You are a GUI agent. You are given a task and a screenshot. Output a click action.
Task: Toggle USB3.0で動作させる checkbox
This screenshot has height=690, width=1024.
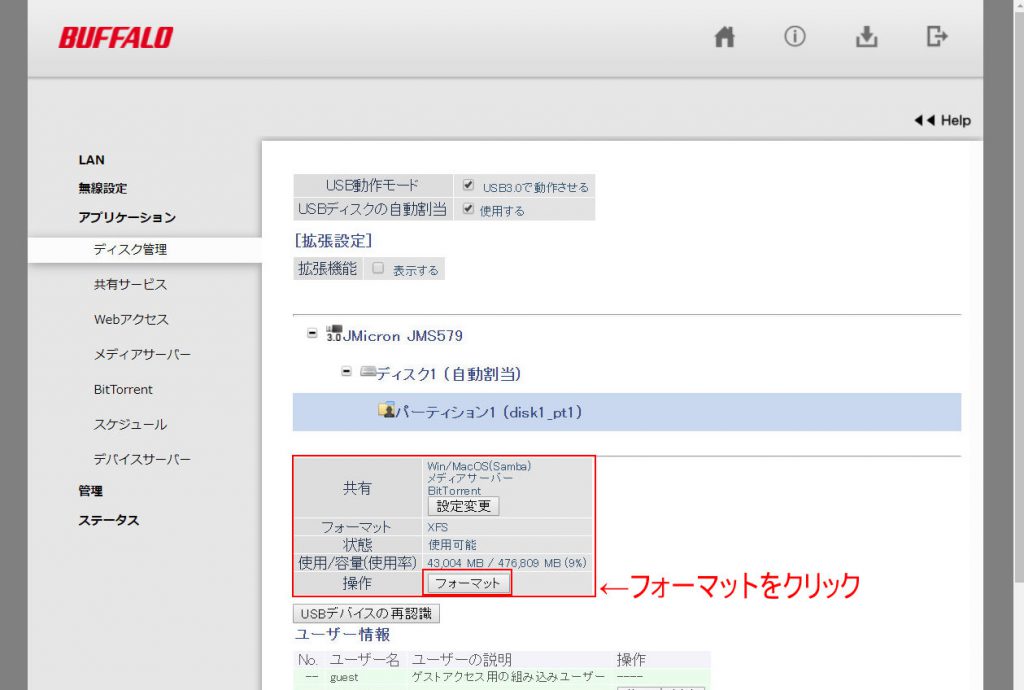[469, 185]
